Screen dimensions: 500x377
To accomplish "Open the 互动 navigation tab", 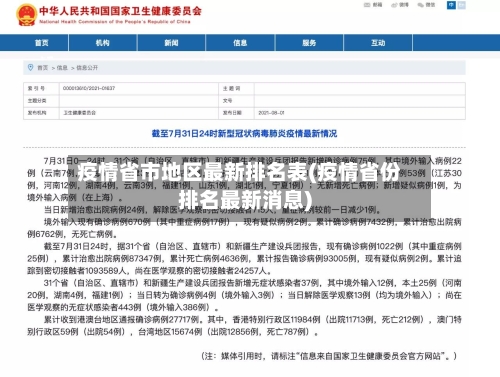I will pyautogui.click(x=378, y=43).
